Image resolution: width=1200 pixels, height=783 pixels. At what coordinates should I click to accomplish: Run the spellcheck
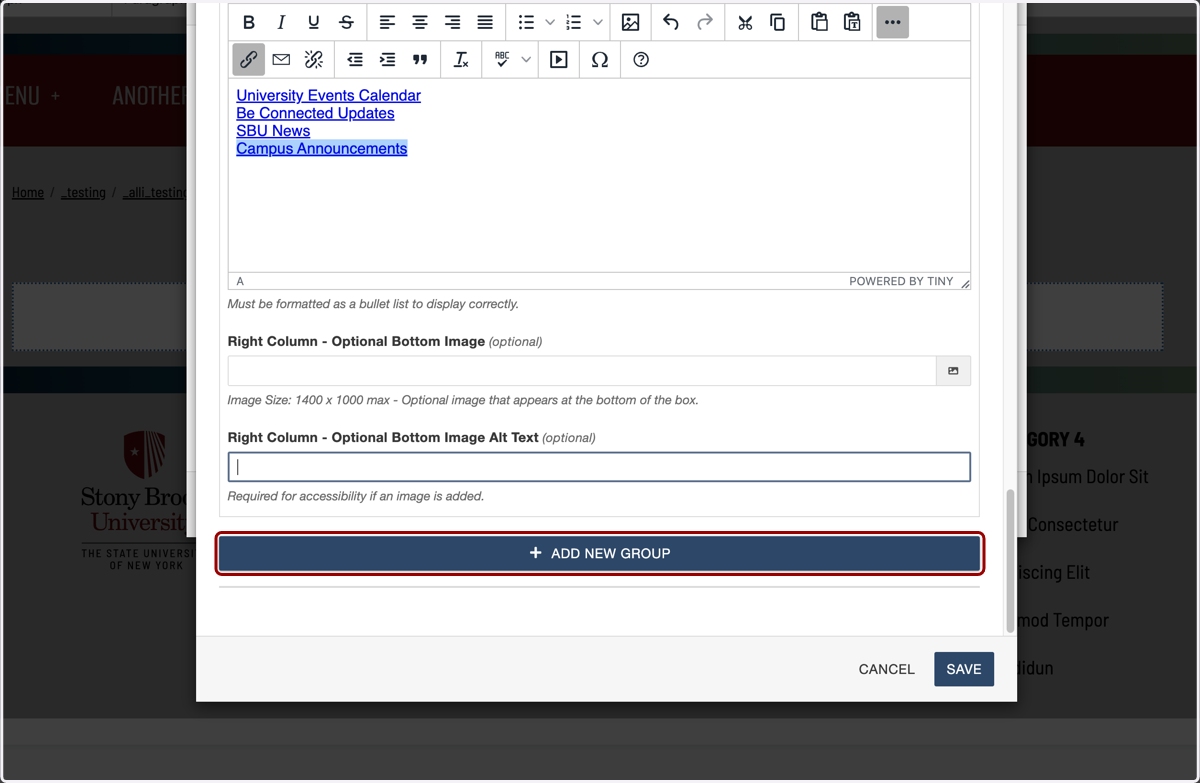502,60
